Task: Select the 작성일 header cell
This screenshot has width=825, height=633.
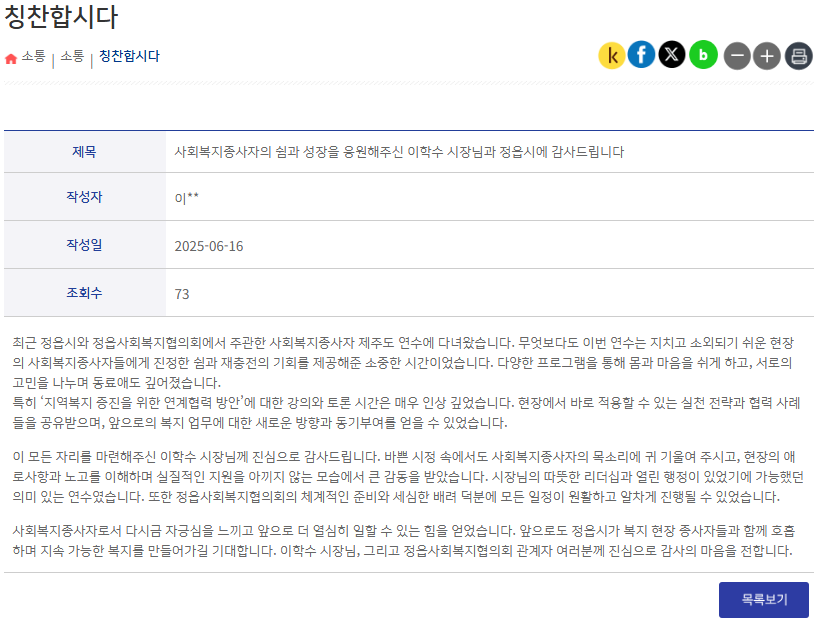Action: pos(85,245)
